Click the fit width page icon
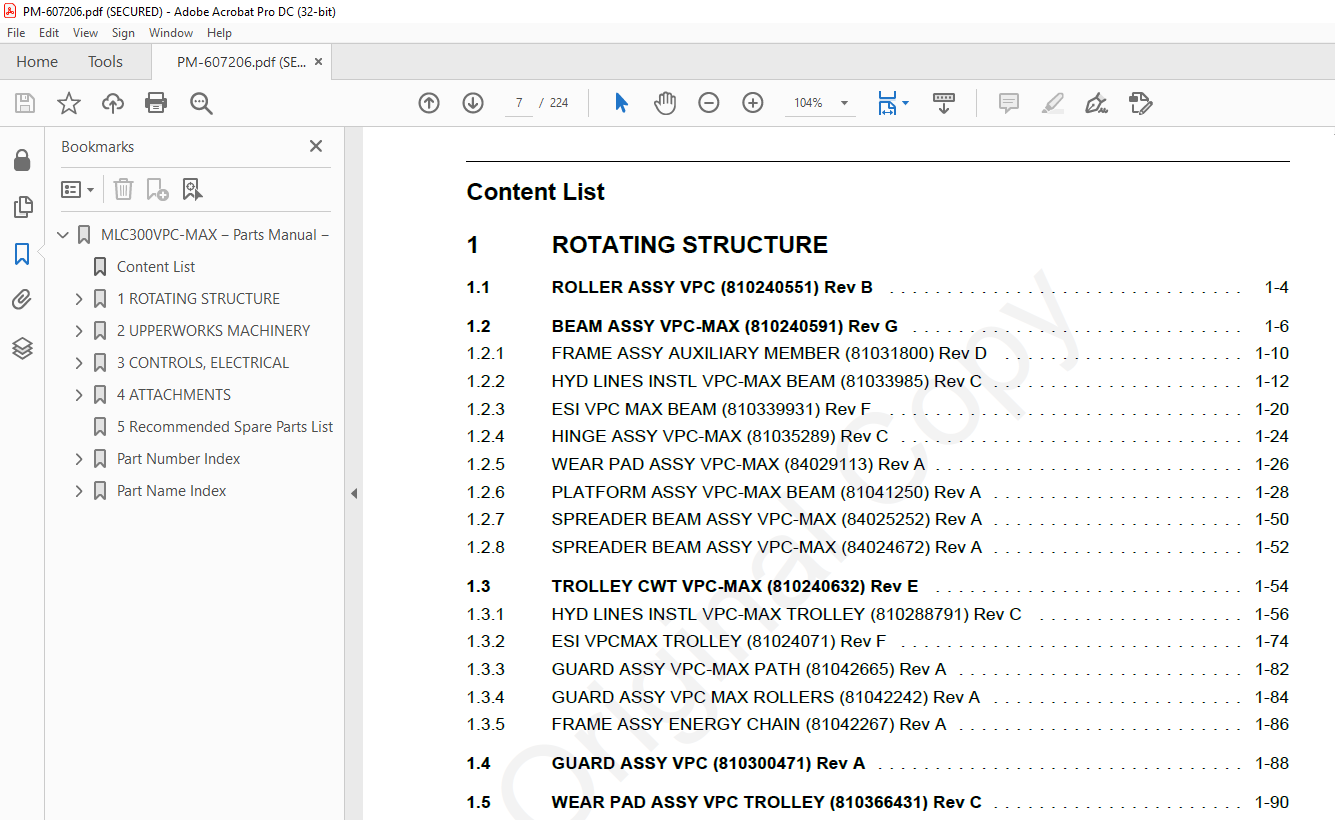This screenshot has height=820, width=1335. 887,103
